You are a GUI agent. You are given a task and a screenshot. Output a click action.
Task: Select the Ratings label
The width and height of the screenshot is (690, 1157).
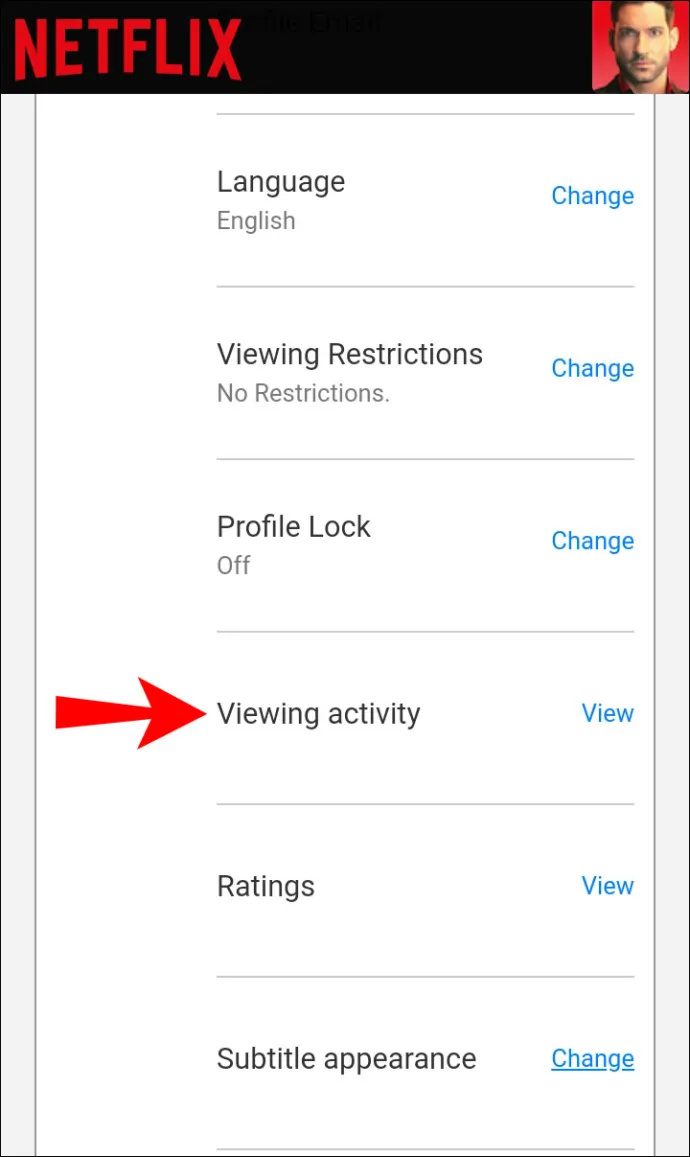click(x=266, y=886)
